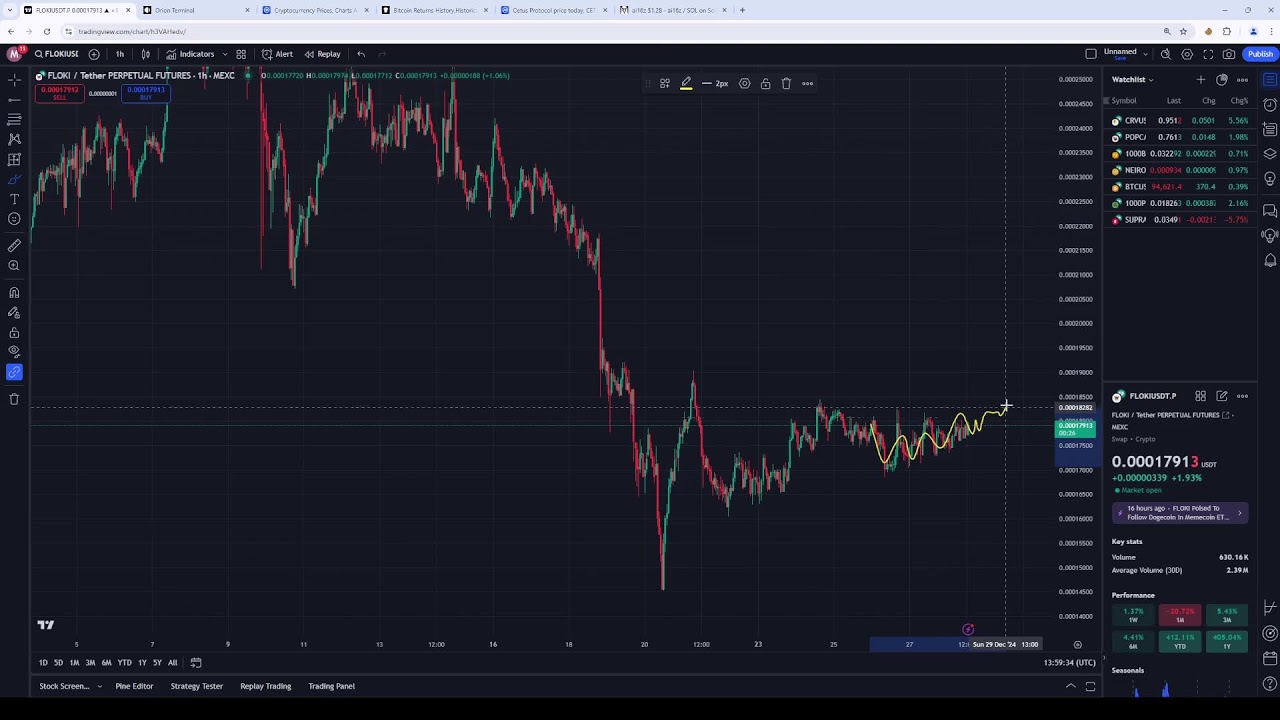This screenshot has height=720, width=1280.
Task: Open the Fibonacci tools in left toolbar
Action: (14, 119)
